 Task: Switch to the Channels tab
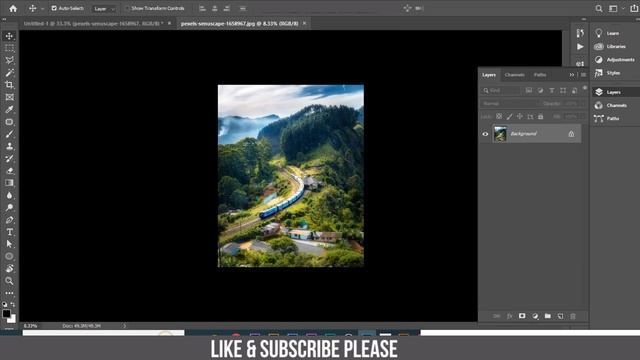pos(514,75)
